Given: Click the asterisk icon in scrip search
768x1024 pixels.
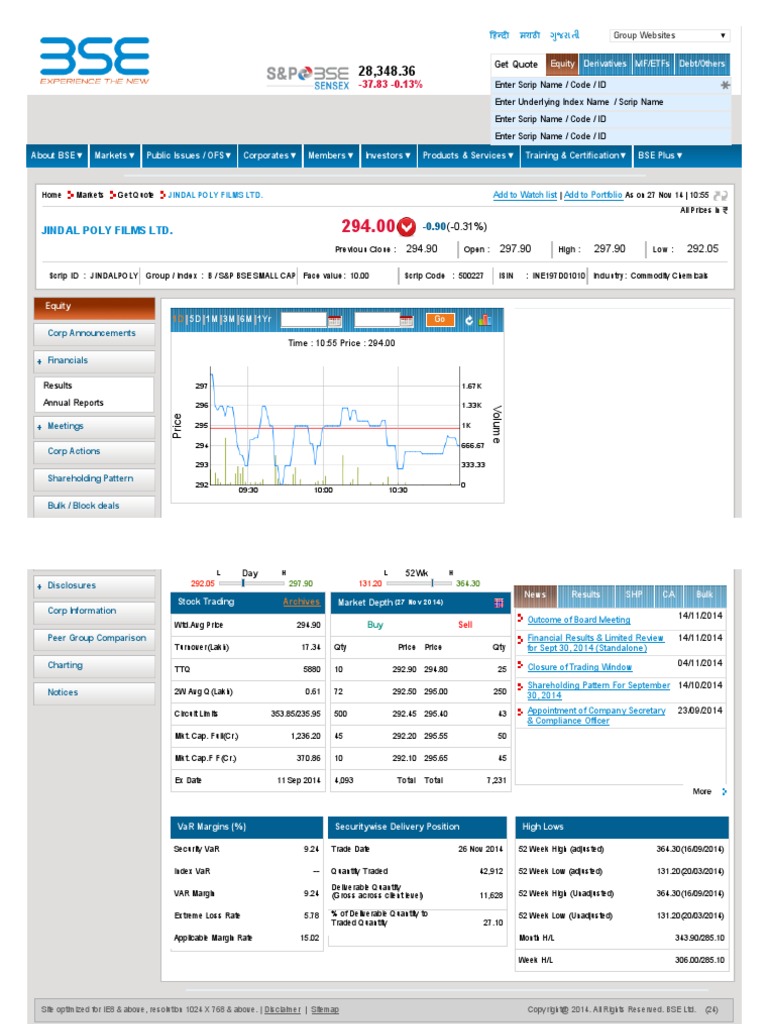Looking at the screenshot, I should pyautogui.click(x=725, y=85).
